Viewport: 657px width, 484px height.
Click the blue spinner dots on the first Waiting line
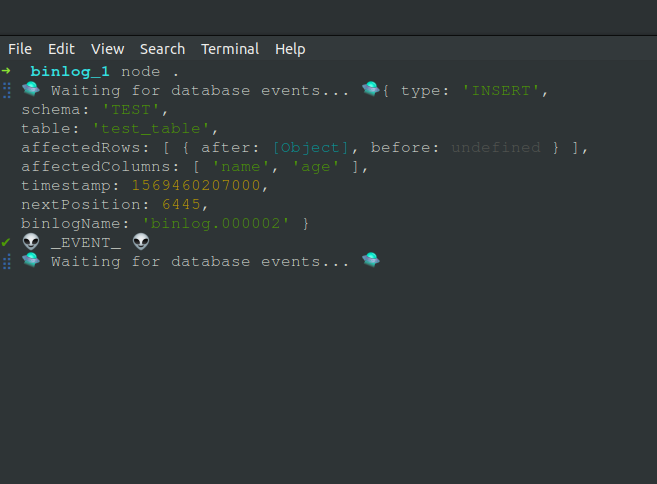click(7, 91)
